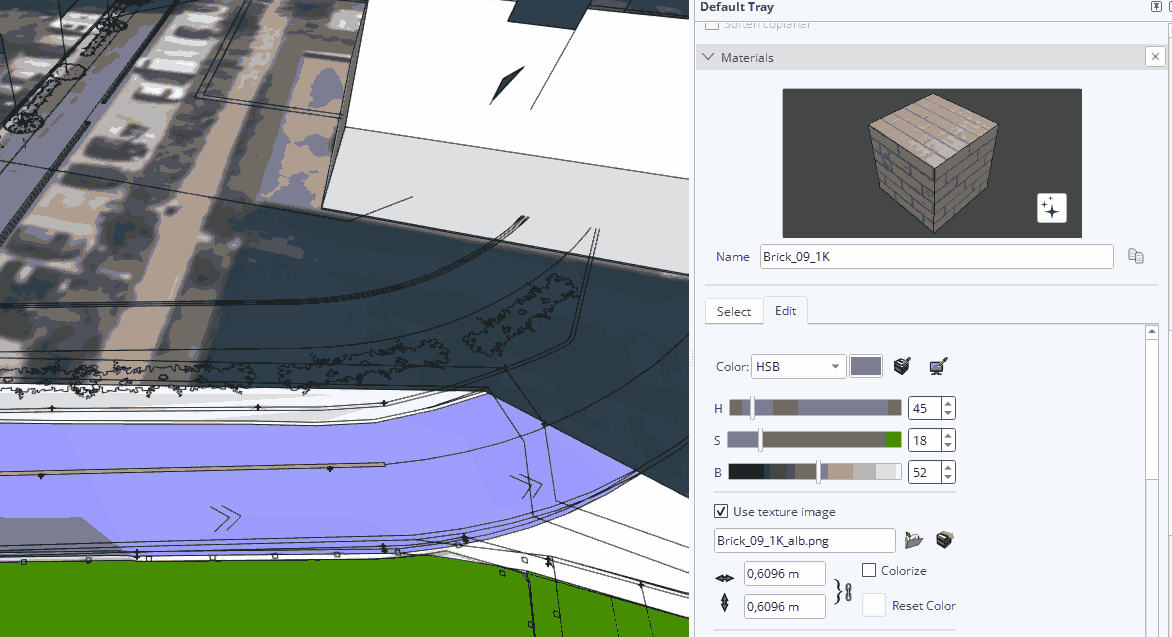Viewport: 1172px width, 637px height.
Task: Click the material Name field Brick_09_1K
Action: (937, 256)
